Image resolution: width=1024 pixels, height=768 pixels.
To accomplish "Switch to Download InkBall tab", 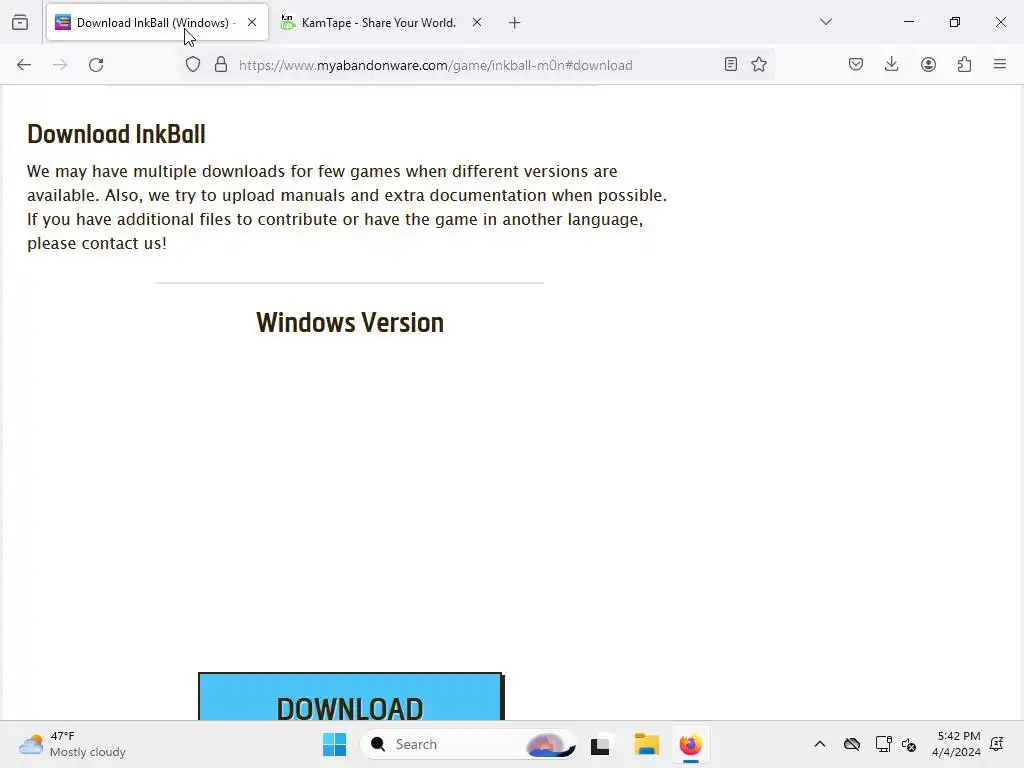I will click(x=157, y=23).
